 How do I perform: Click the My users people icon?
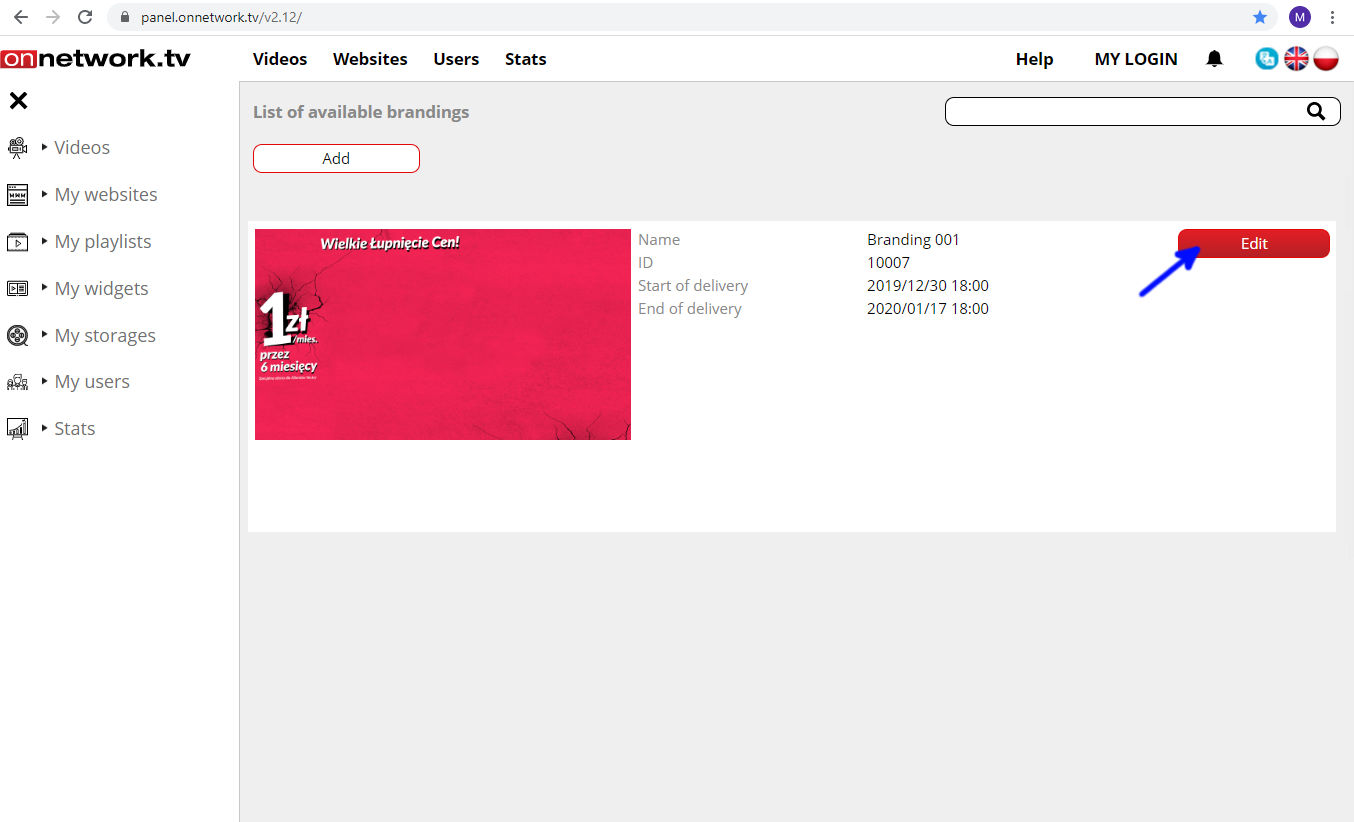(x=17, y=382)
